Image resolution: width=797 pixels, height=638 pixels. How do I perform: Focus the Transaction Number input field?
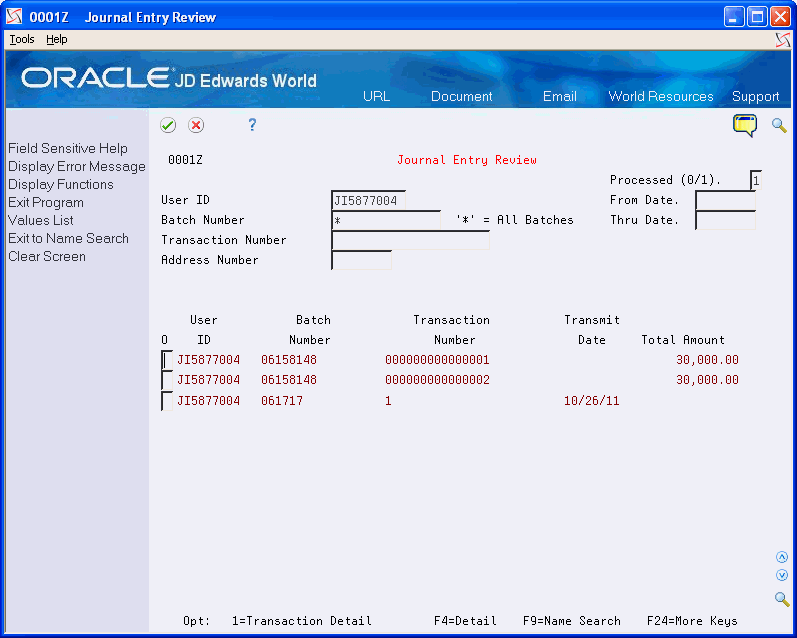410,240
